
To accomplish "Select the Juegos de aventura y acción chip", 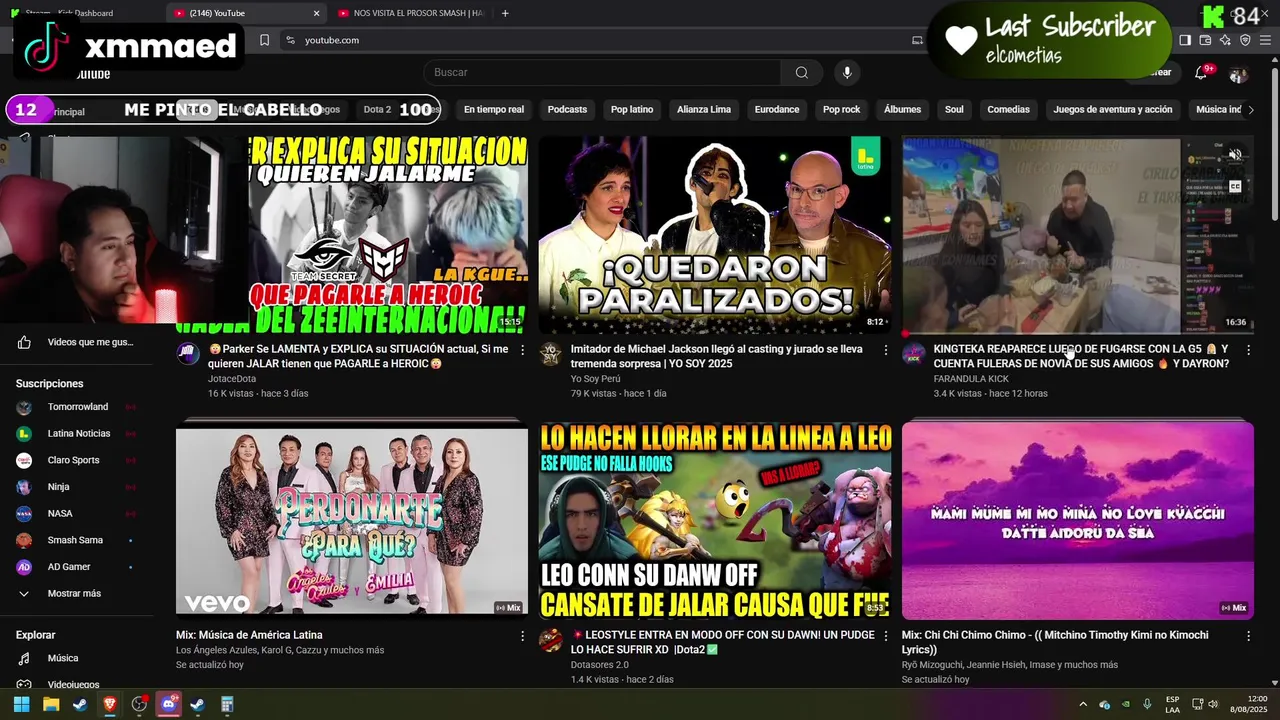I will point(1113,109).
